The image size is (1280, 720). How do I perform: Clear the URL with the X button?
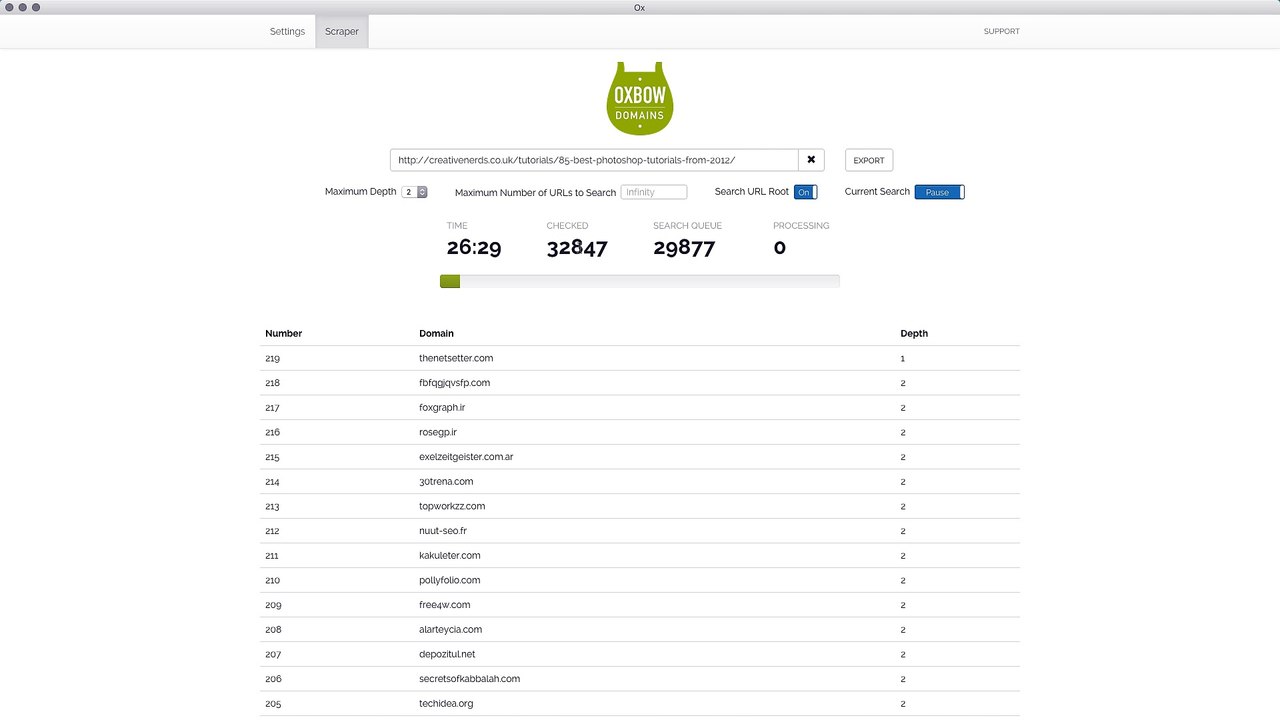click(811, 160)
